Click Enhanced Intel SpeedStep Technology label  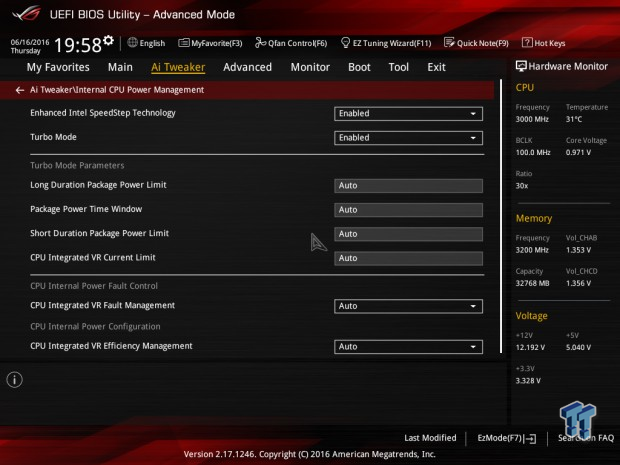(103, 113)
